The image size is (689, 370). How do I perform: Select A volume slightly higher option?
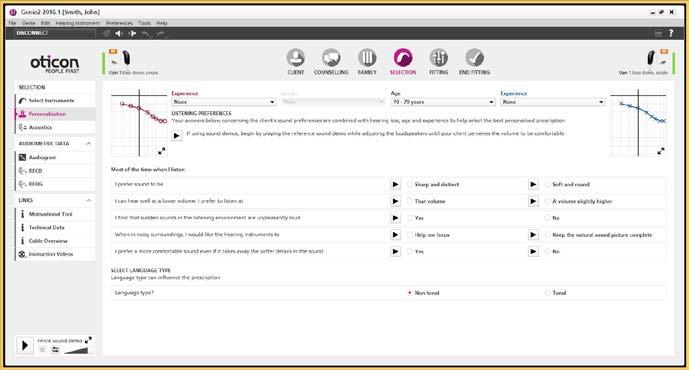point(547,201)
